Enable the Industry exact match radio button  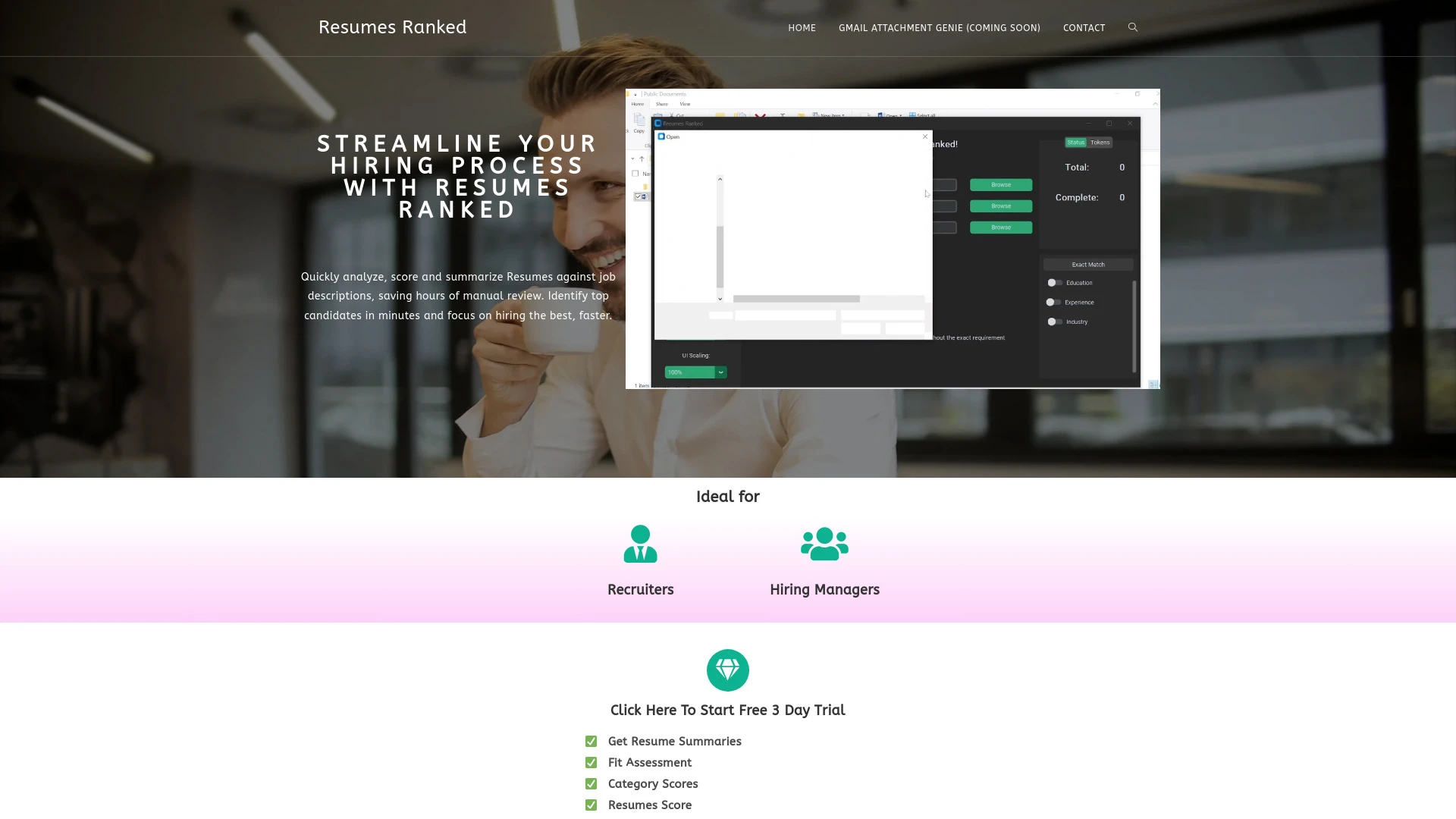coord(1053,321)
